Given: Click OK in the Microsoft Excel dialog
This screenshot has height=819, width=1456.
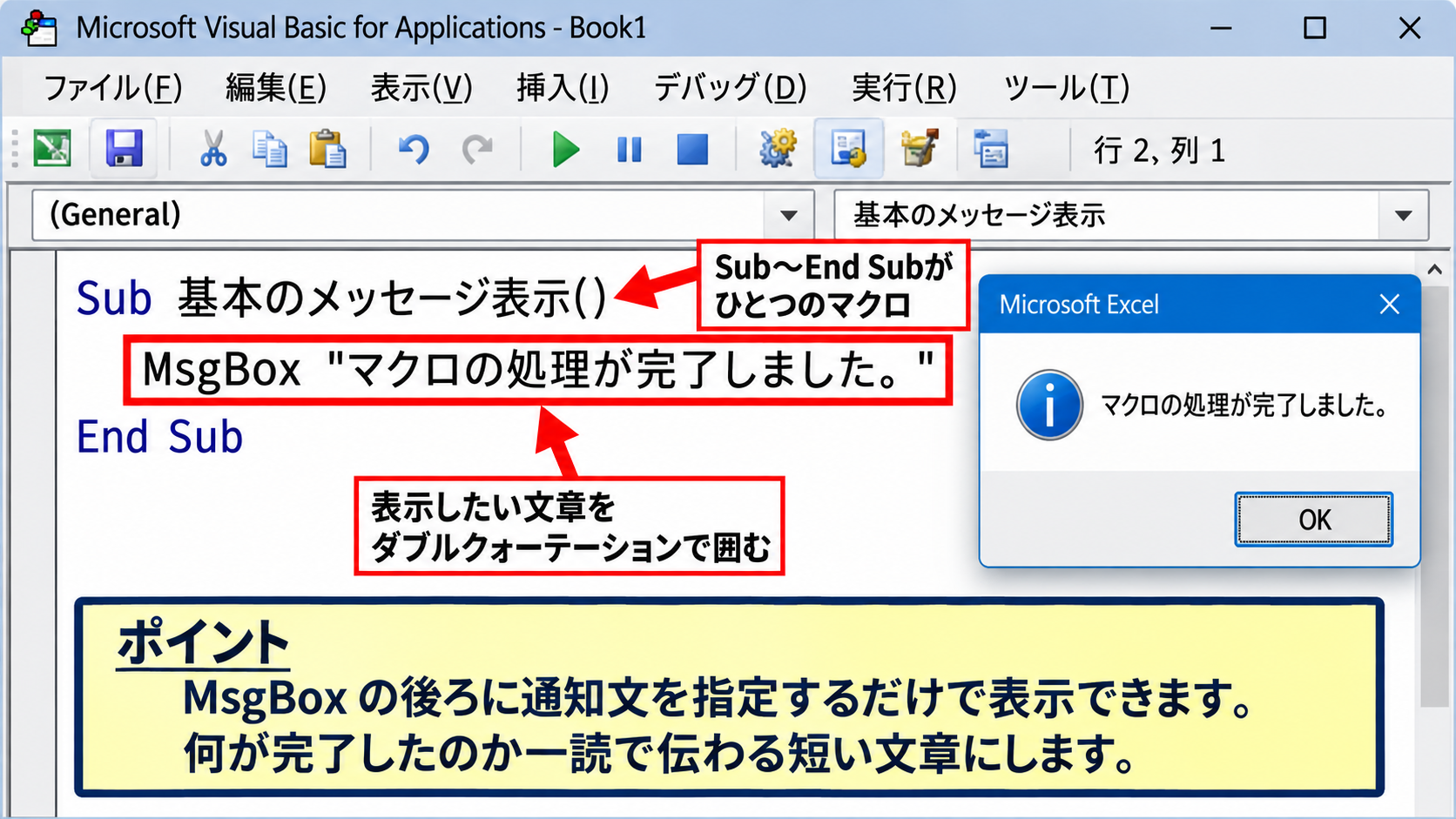Looking at the screenshot, I should pos(1314,520).
